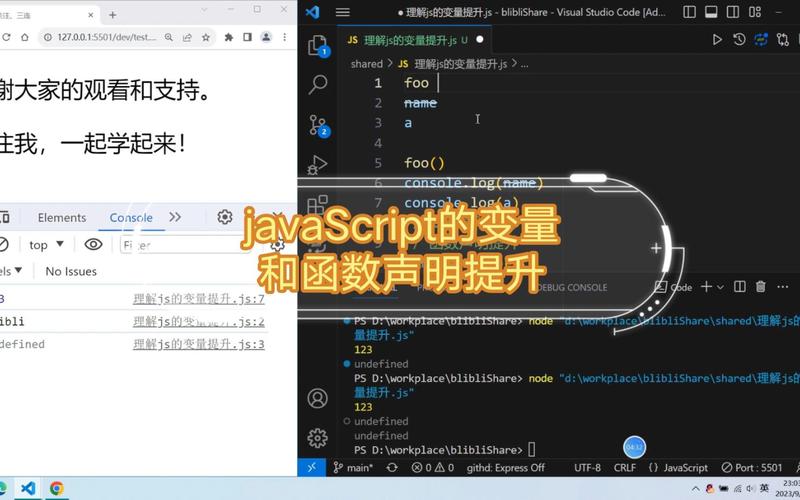Open source link 理解js的变量提升.js:2
The height and width of the screenshot is (500, 800).
(x=198, y=321)
